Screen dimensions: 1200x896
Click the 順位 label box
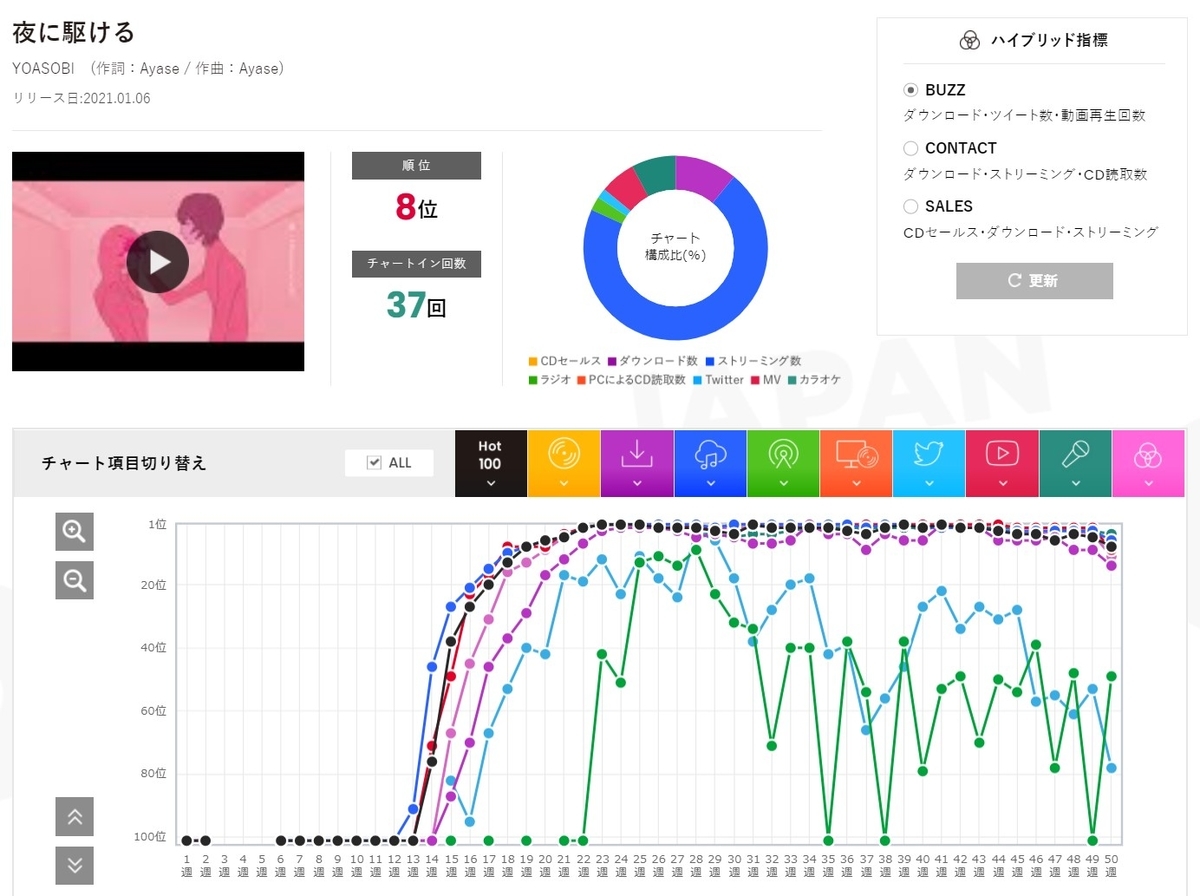click(x=416, y=165)
